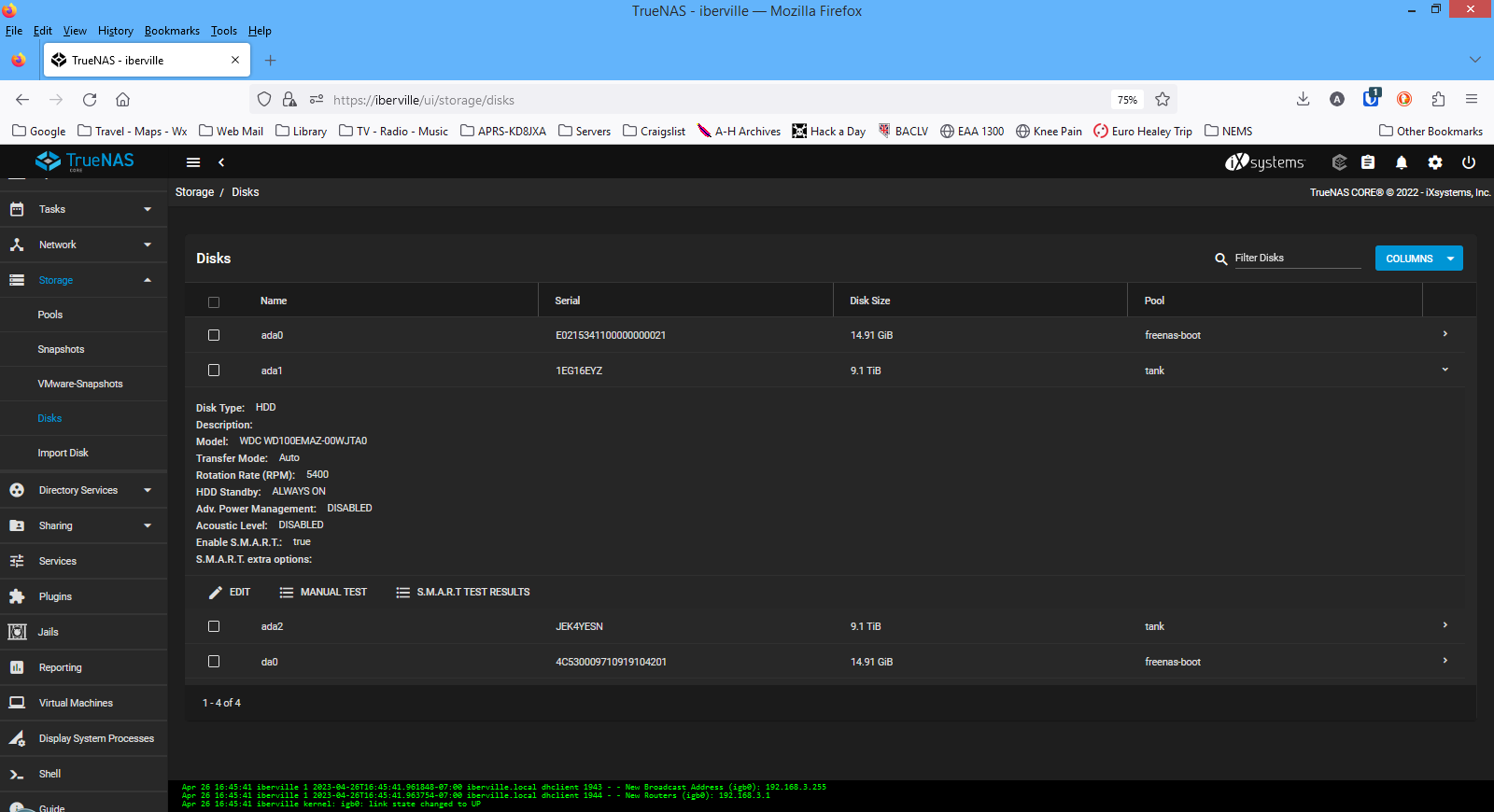Expand the ada2 row details chevron
The width and height of the screenshot is (1494, 812).
[1445, 625]
